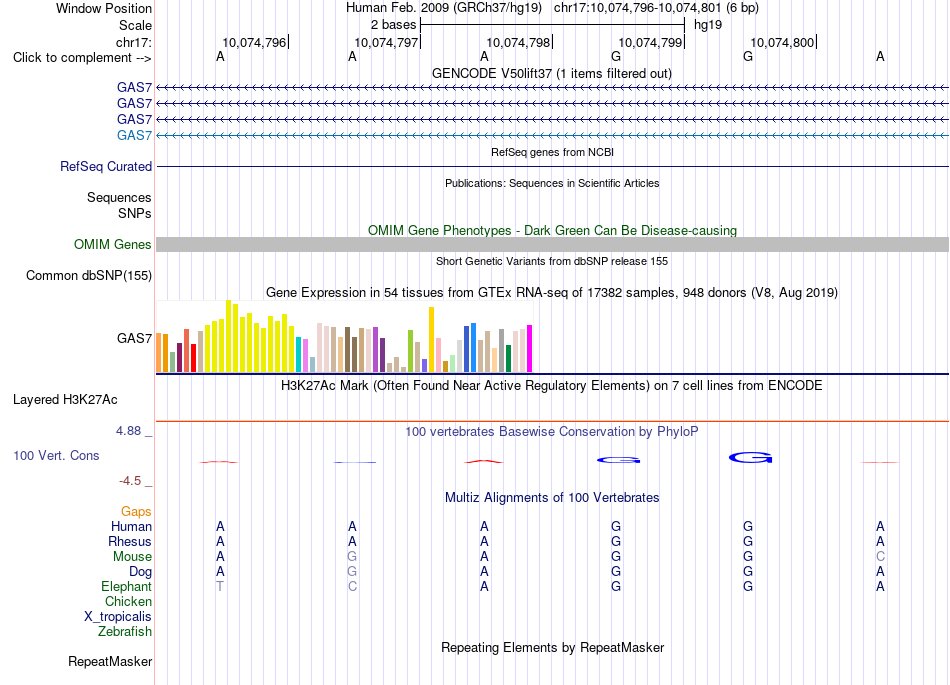Viewport: 950px width, 685px height.
Task: Click the orange 'Gaps' row label
Action: [x=136, y=512]
